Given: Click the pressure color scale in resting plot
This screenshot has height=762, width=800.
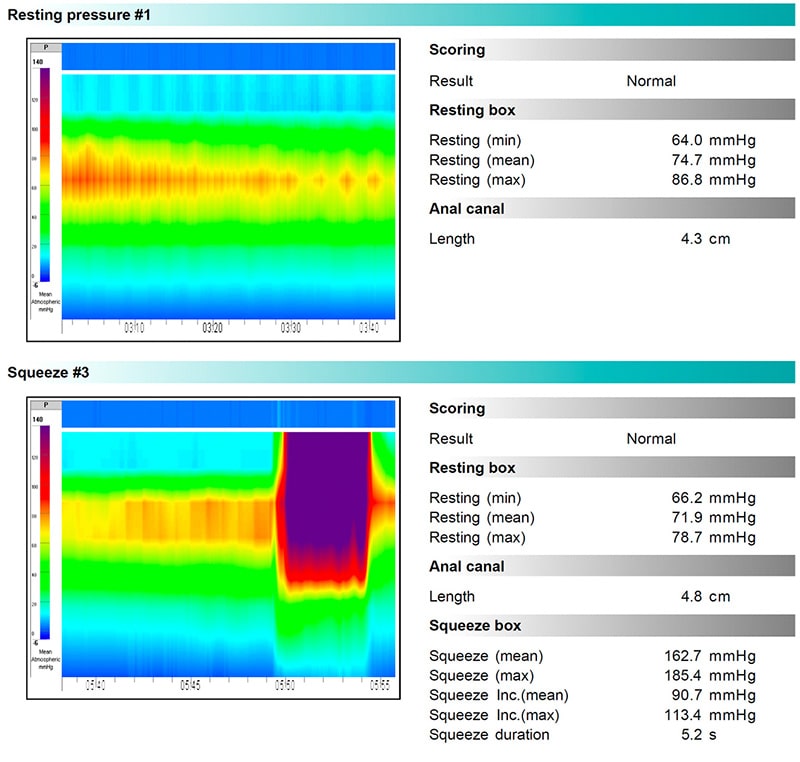Looking at the screenshot, I should [x=45, y=174].
